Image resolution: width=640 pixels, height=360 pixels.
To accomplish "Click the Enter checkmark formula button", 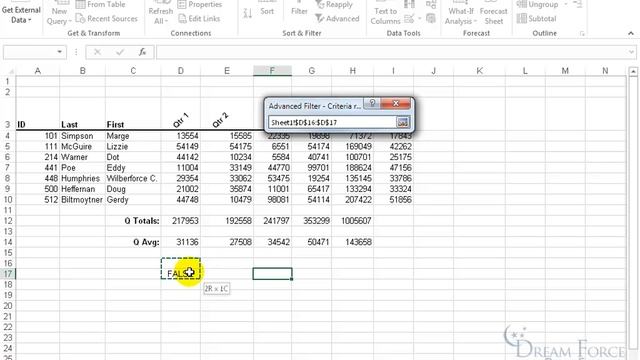I will 120,52.
